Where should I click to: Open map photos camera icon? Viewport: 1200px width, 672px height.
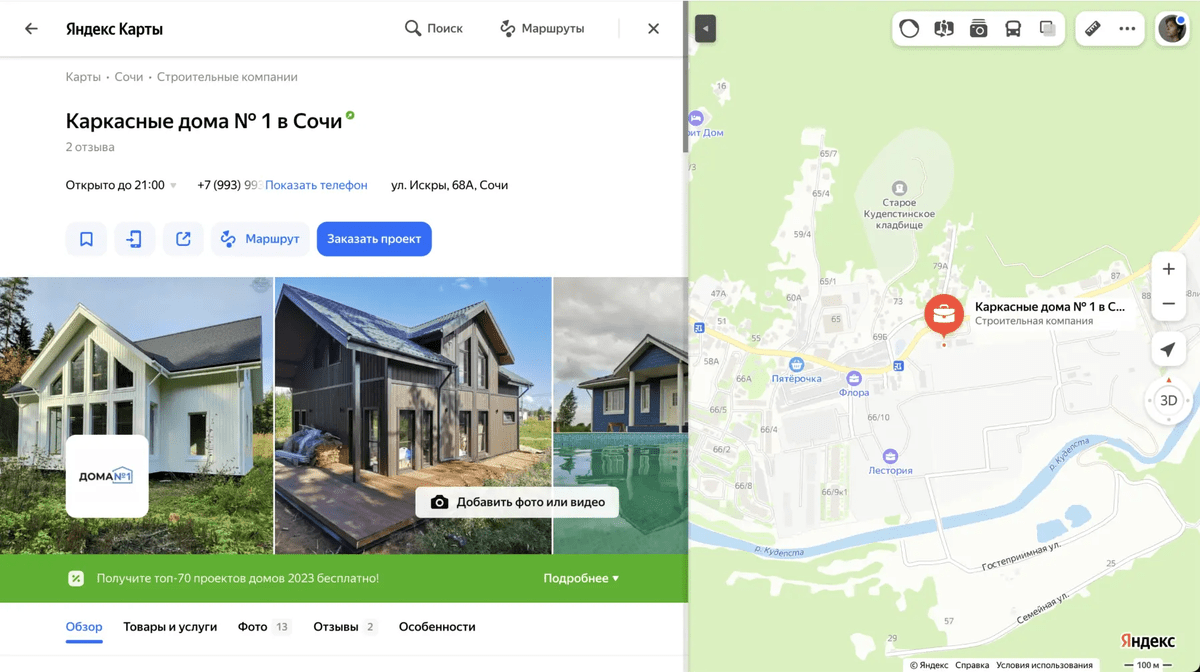tap(978, 29)
